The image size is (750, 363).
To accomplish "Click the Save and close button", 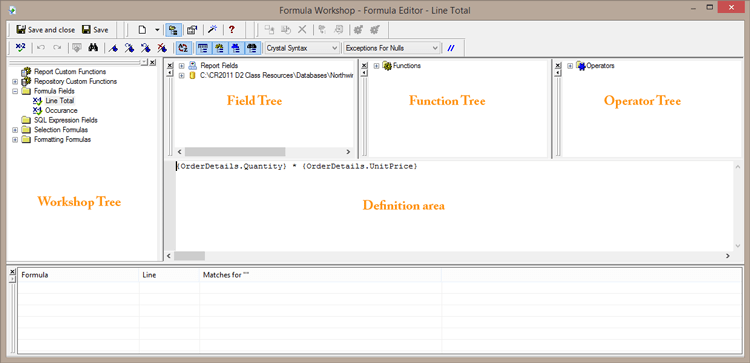I will [x=45, y=30].
